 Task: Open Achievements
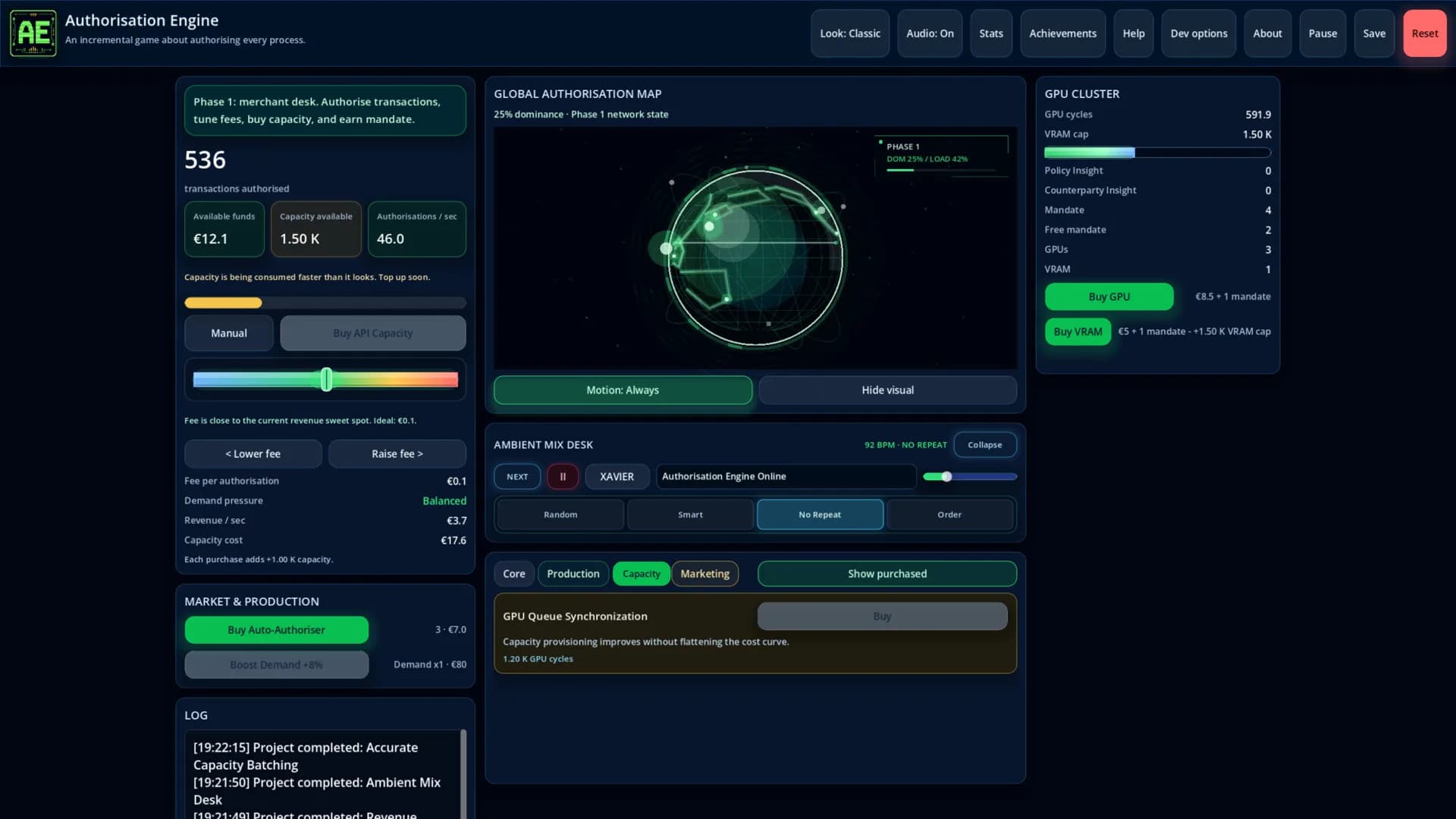(x=1062, y=33)
